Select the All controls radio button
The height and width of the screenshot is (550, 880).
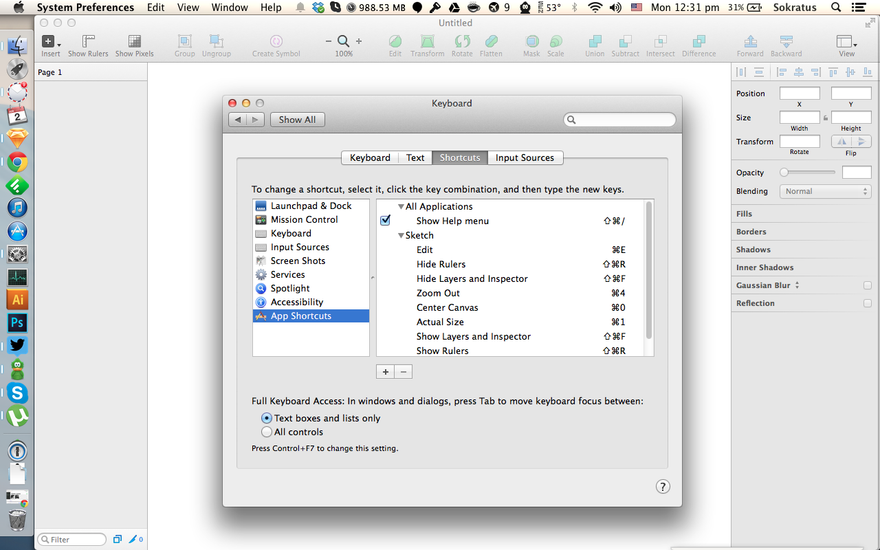(267, 432)
